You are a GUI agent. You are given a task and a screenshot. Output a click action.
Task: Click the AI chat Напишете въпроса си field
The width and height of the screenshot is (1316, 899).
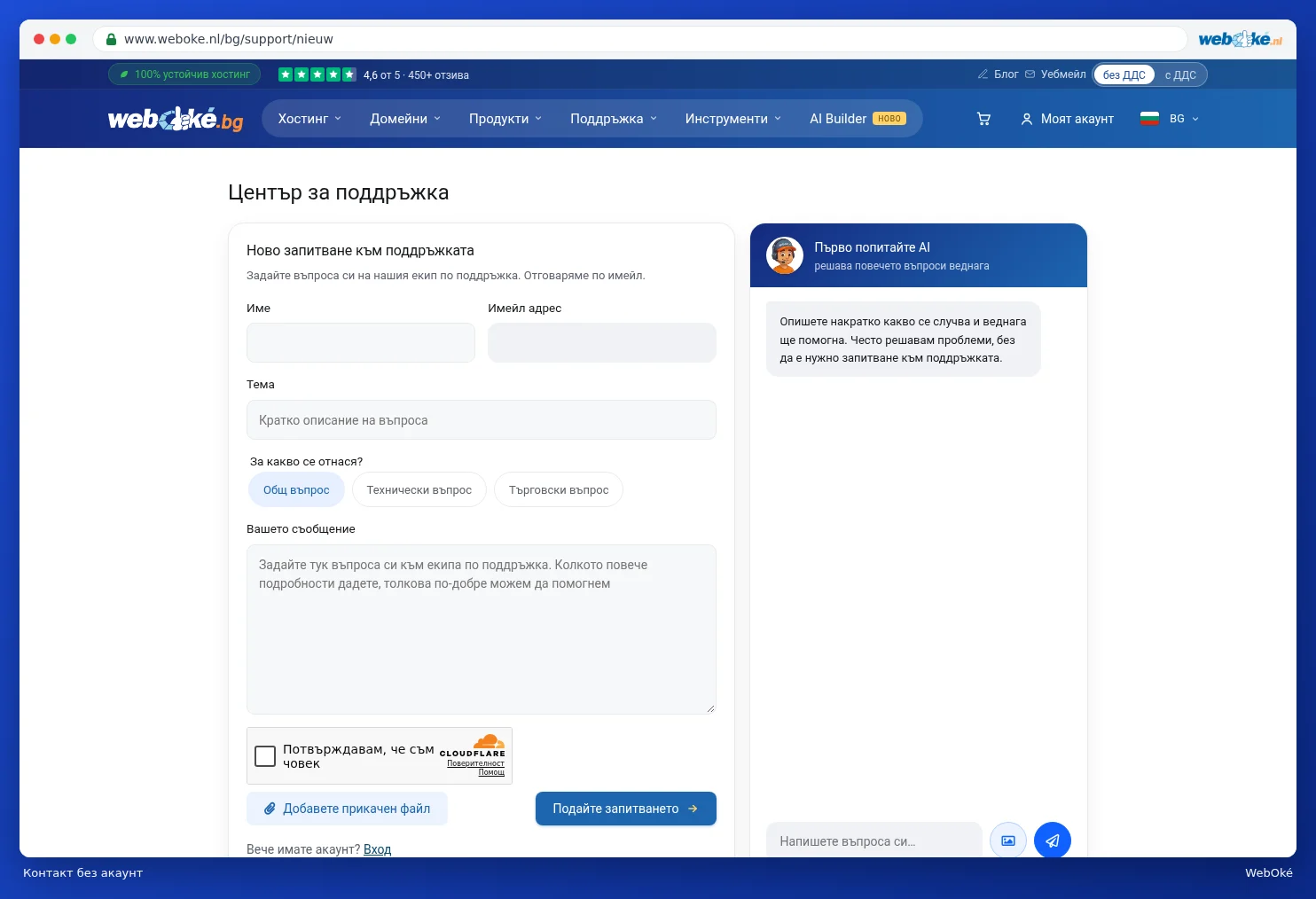[874, 840]
